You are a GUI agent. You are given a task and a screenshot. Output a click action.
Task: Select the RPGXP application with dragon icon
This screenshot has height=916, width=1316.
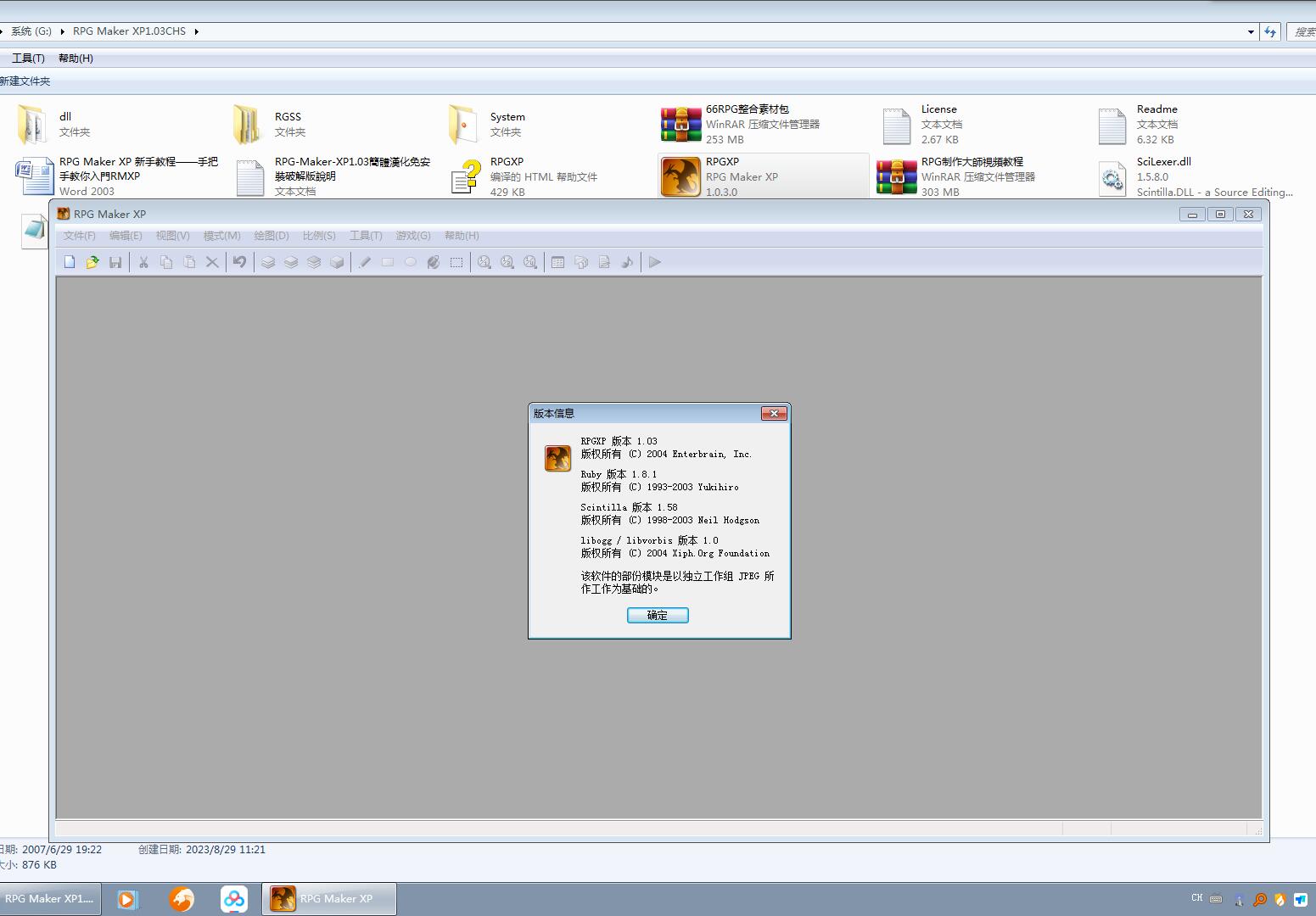point(764,176)
